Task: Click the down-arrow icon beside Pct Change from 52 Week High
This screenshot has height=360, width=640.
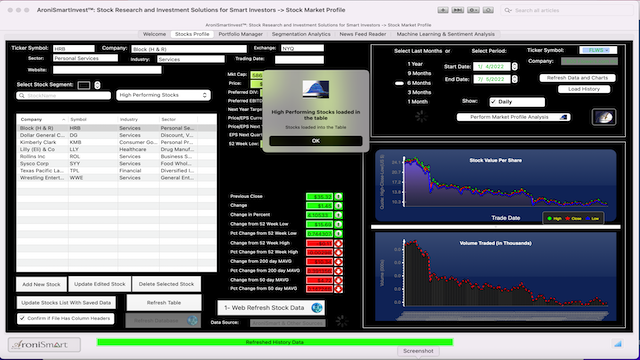Action: (338, 253)
